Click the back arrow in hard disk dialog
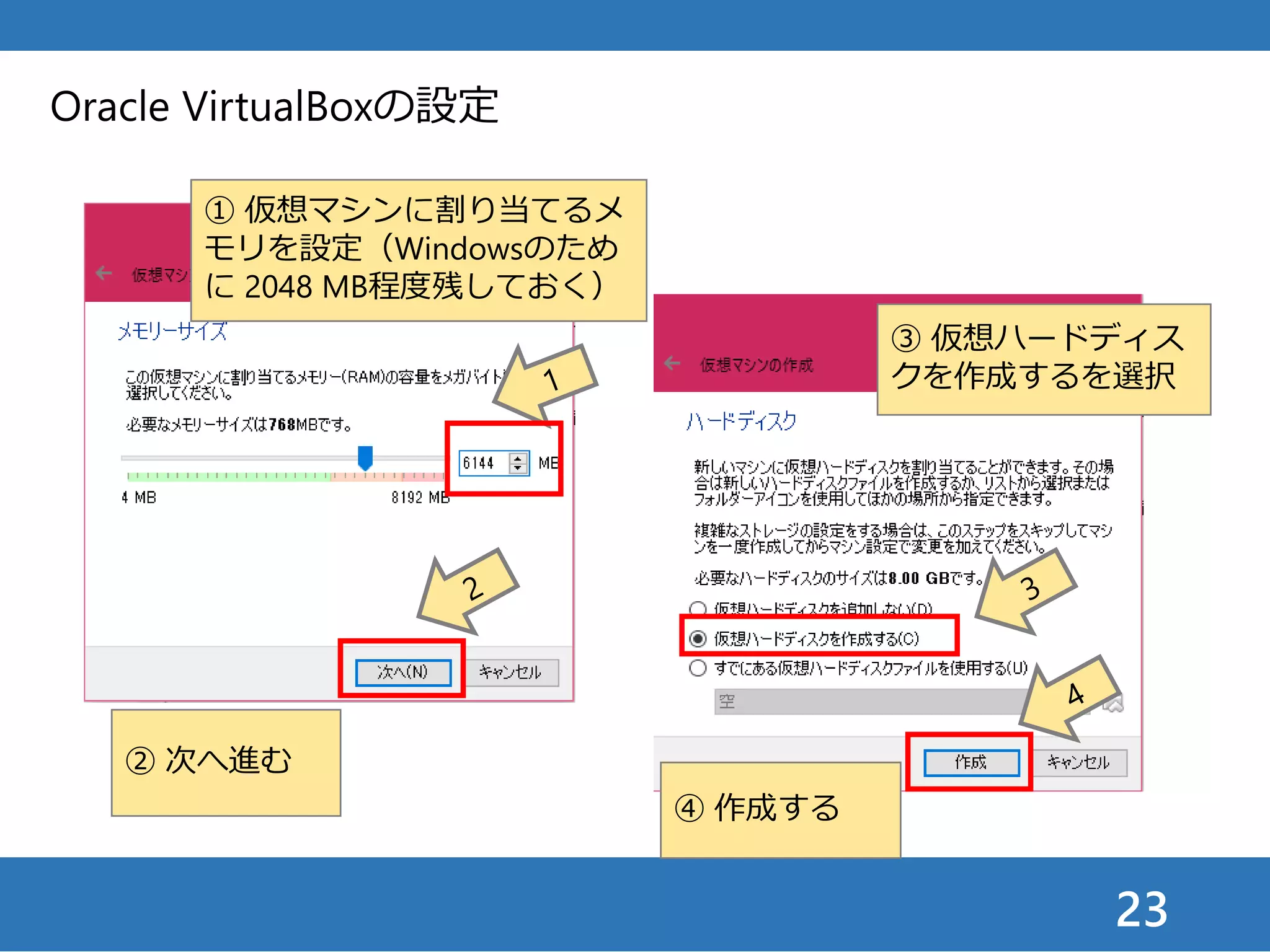1270x952 pixels. coord(672,363)
